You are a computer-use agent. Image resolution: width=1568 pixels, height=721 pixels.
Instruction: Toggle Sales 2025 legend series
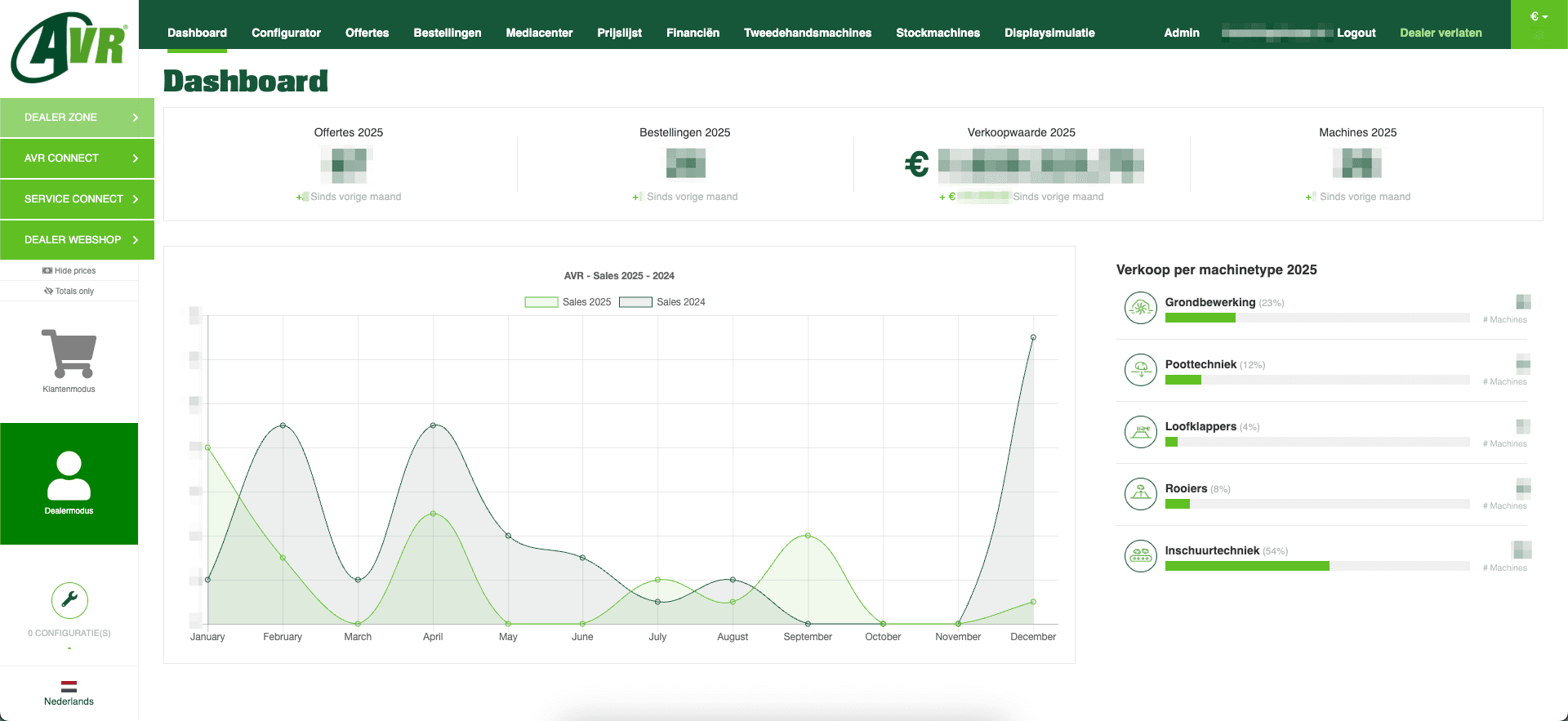568,302
